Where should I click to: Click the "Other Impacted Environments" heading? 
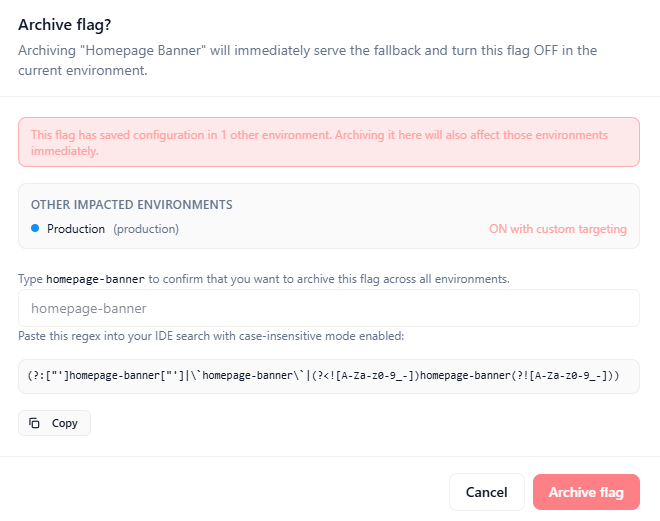[x=131, y=204]
